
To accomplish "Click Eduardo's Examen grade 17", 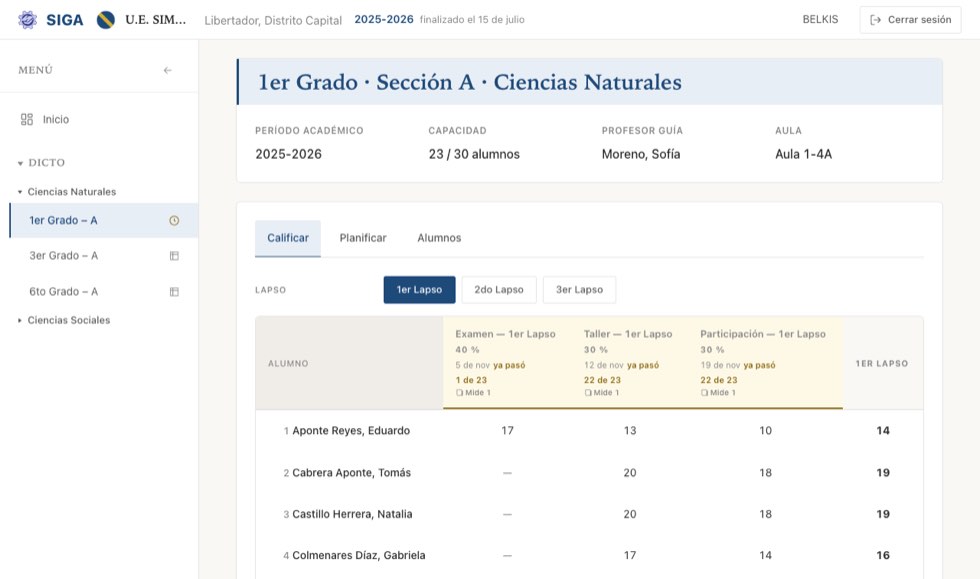I will (x=508, y=431).
